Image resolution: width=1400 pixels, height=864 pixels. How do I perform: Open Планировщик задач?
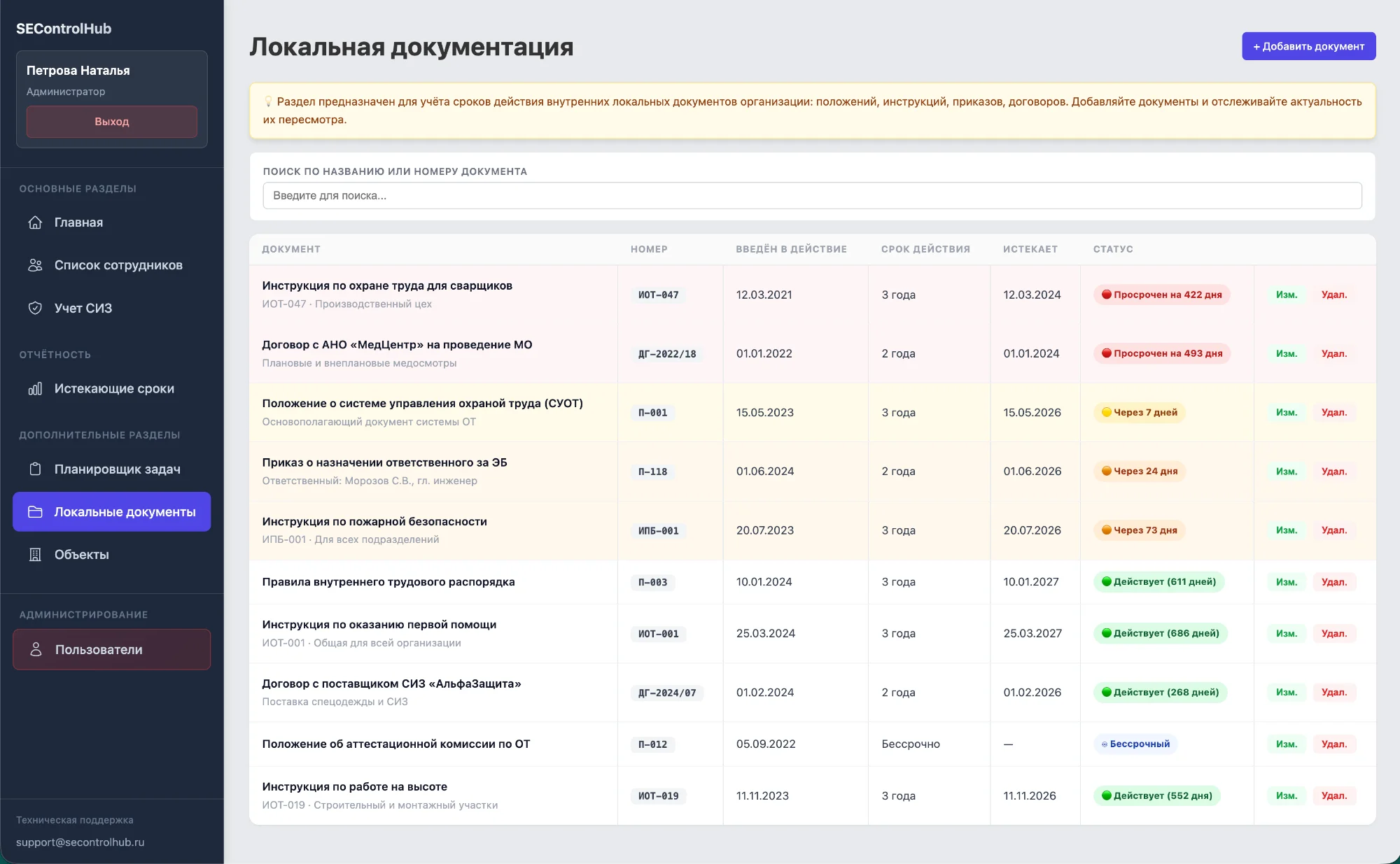point(111,469)
